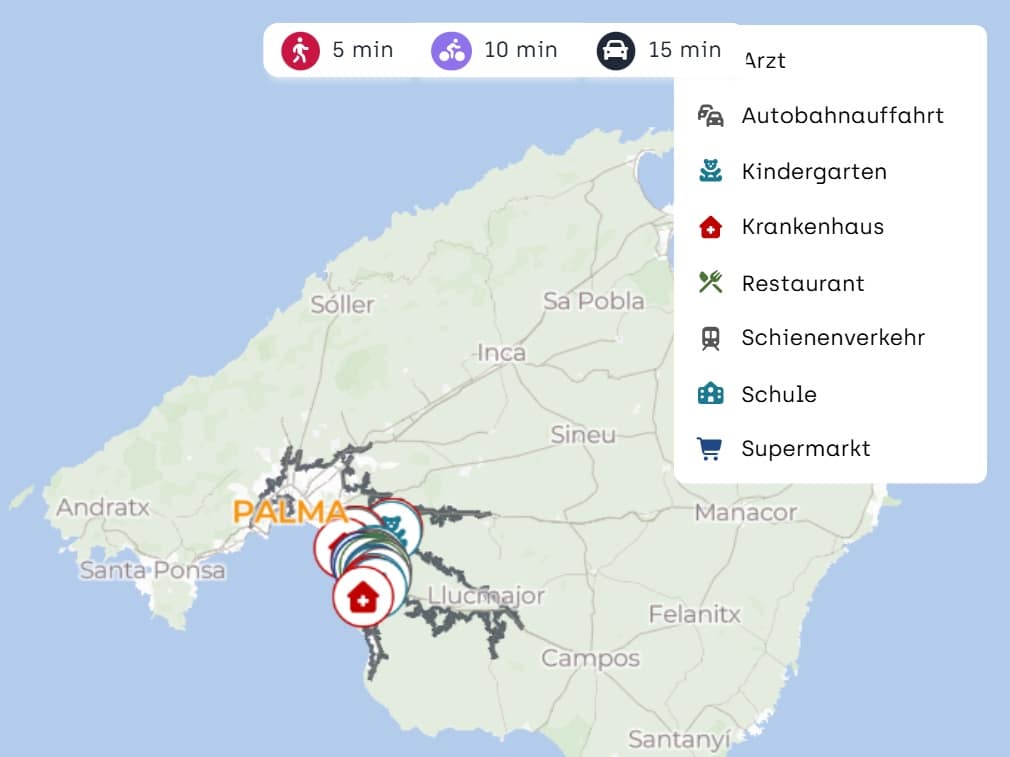Screen dimensions: 1010x757
Task: Open the kindergarten bear marker near Palma
Action: click(393, 528)
